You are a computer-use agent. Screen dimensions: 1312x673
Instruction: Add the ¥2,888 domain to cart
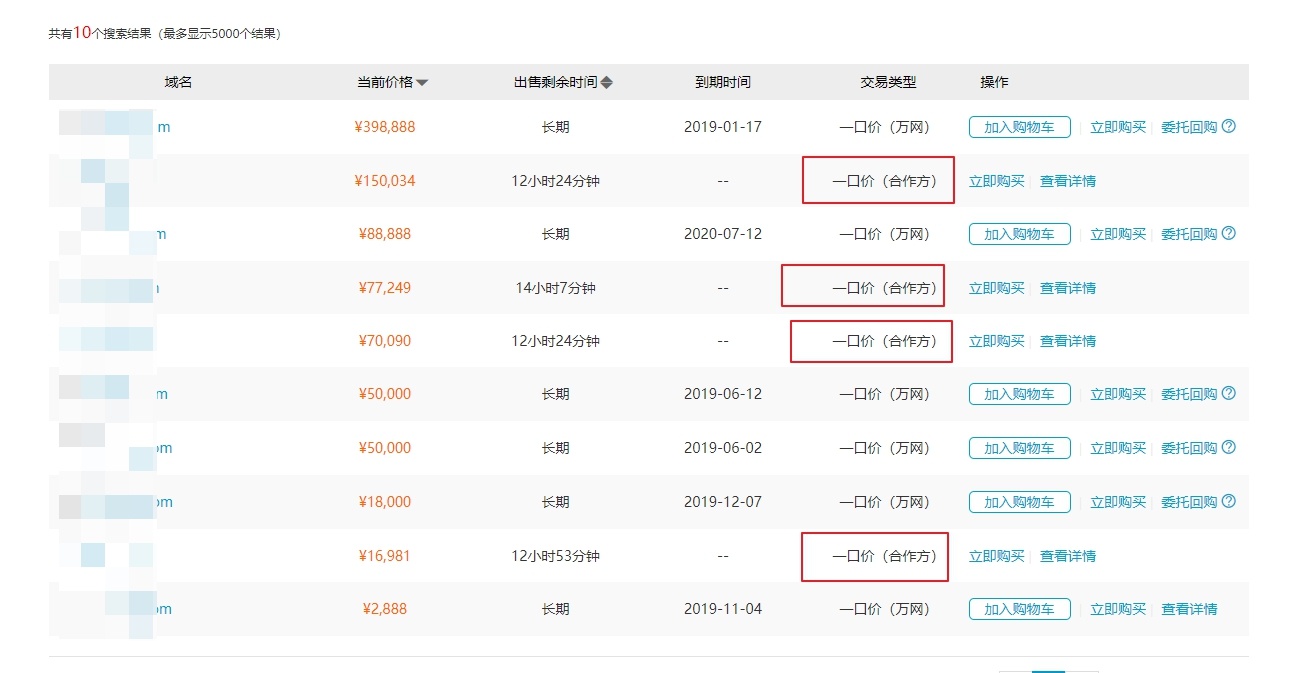[1019, 609]
